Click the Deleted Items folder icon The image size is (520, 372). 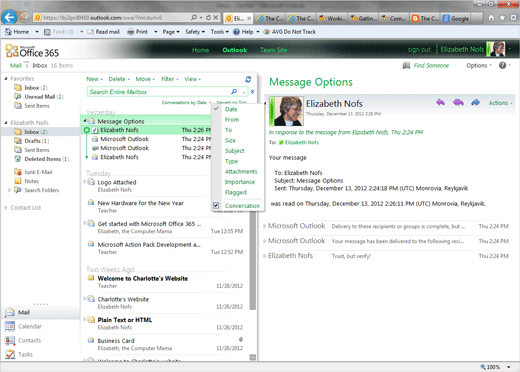point(18,159)
